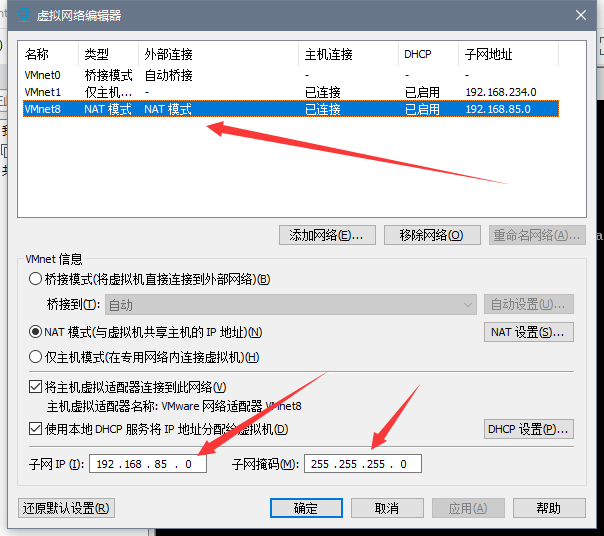The image size is (604, 536).
Task: Click subnet address 192.168.234.0 cell
Action: [501, 92]
